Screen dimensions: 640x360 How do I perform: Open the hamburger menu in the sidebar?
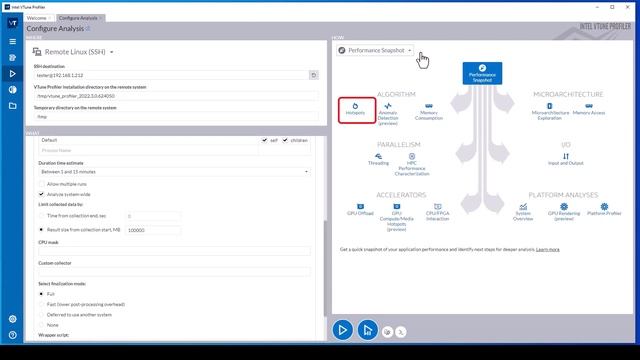[x=13, y=42]
